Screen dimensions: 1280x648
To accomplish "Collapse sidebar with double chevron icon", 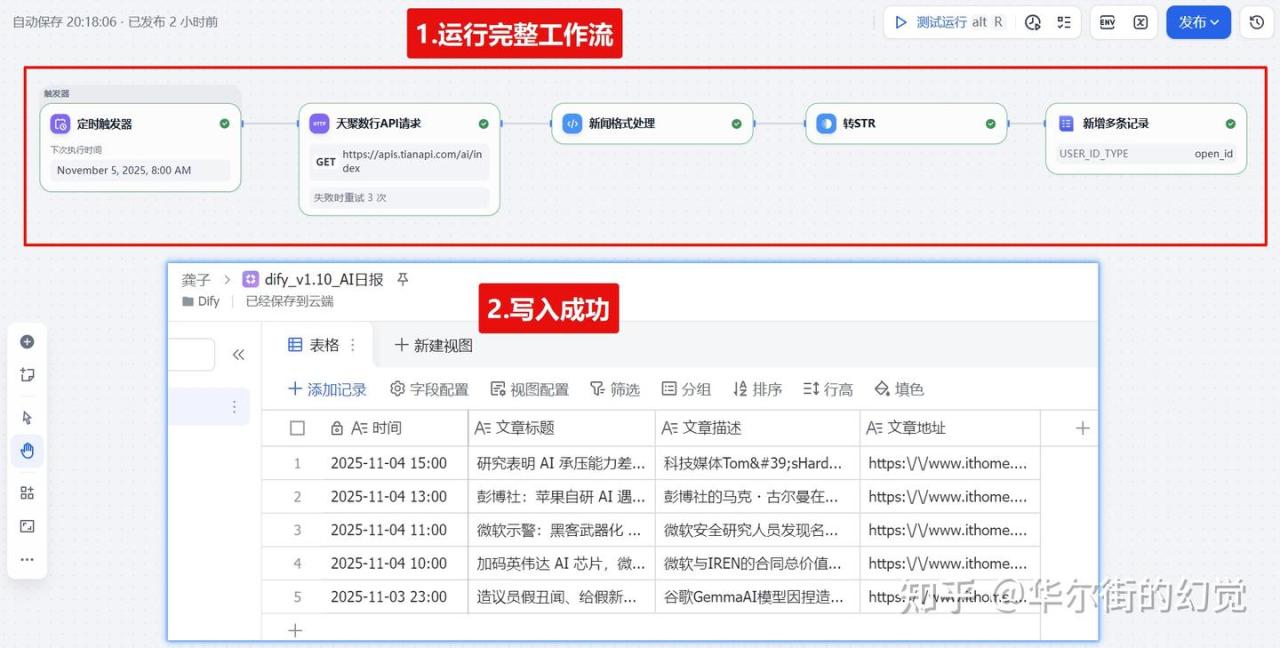I will pos(238,354).
